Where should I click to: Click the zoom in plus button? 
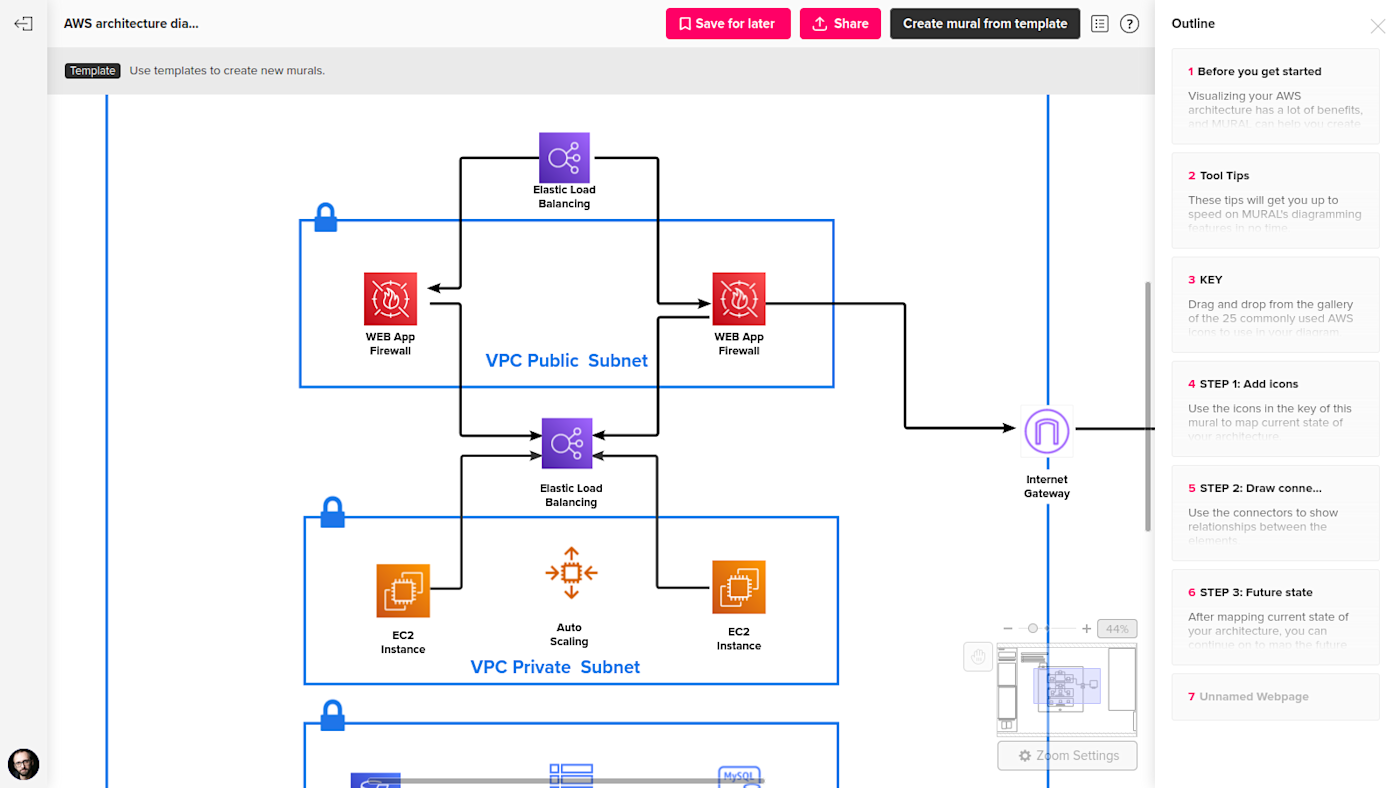coord(1086,629)
